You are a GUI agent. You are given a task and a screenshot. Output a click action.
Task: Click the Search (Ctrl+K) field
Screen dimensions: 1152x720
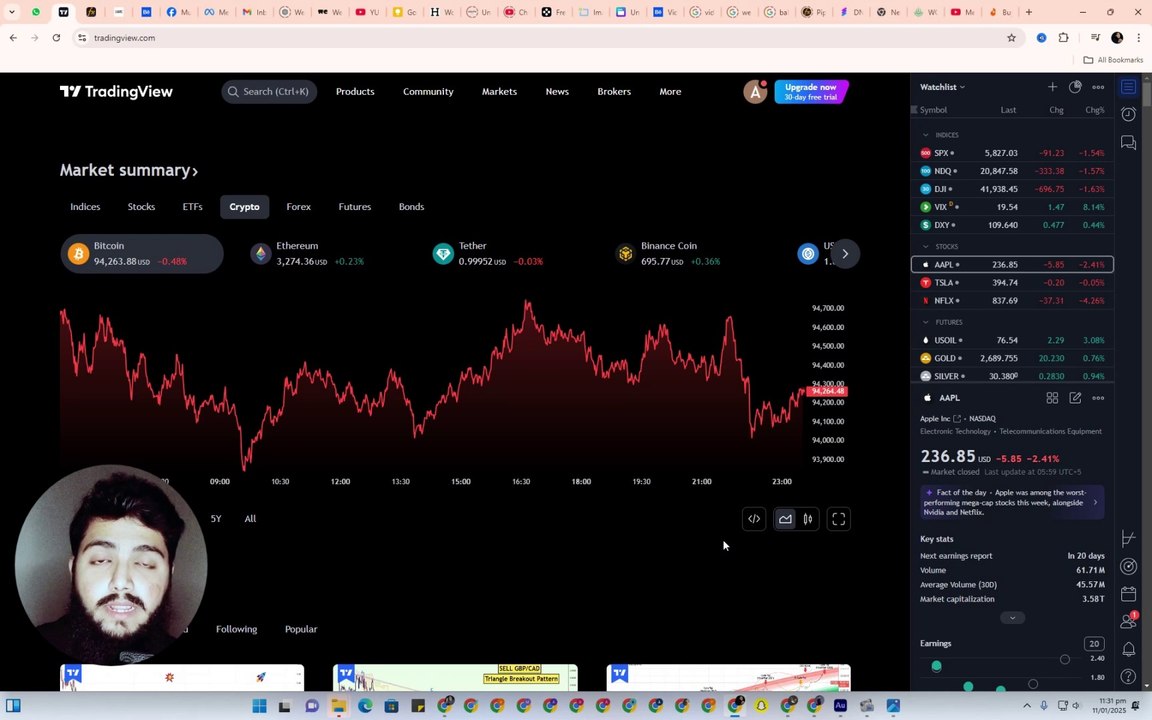click(x=269, y=92)
